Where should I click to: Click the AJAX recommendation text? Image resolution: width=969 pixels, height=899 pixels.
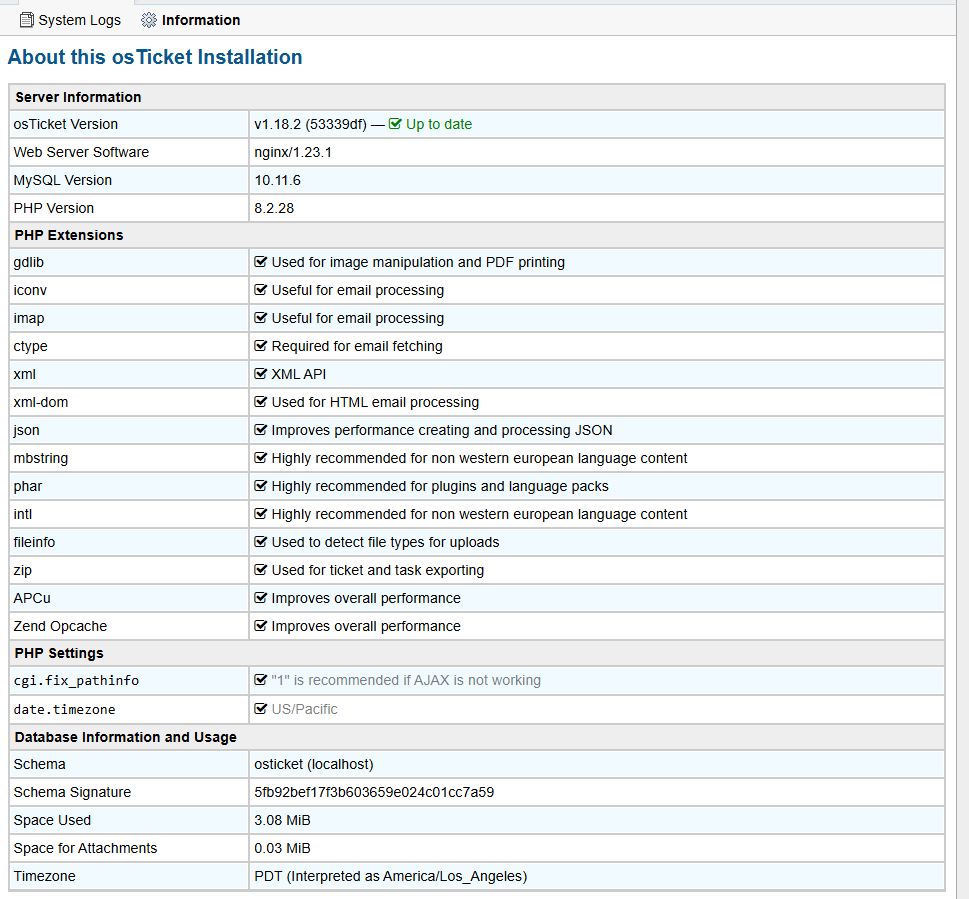406,680
